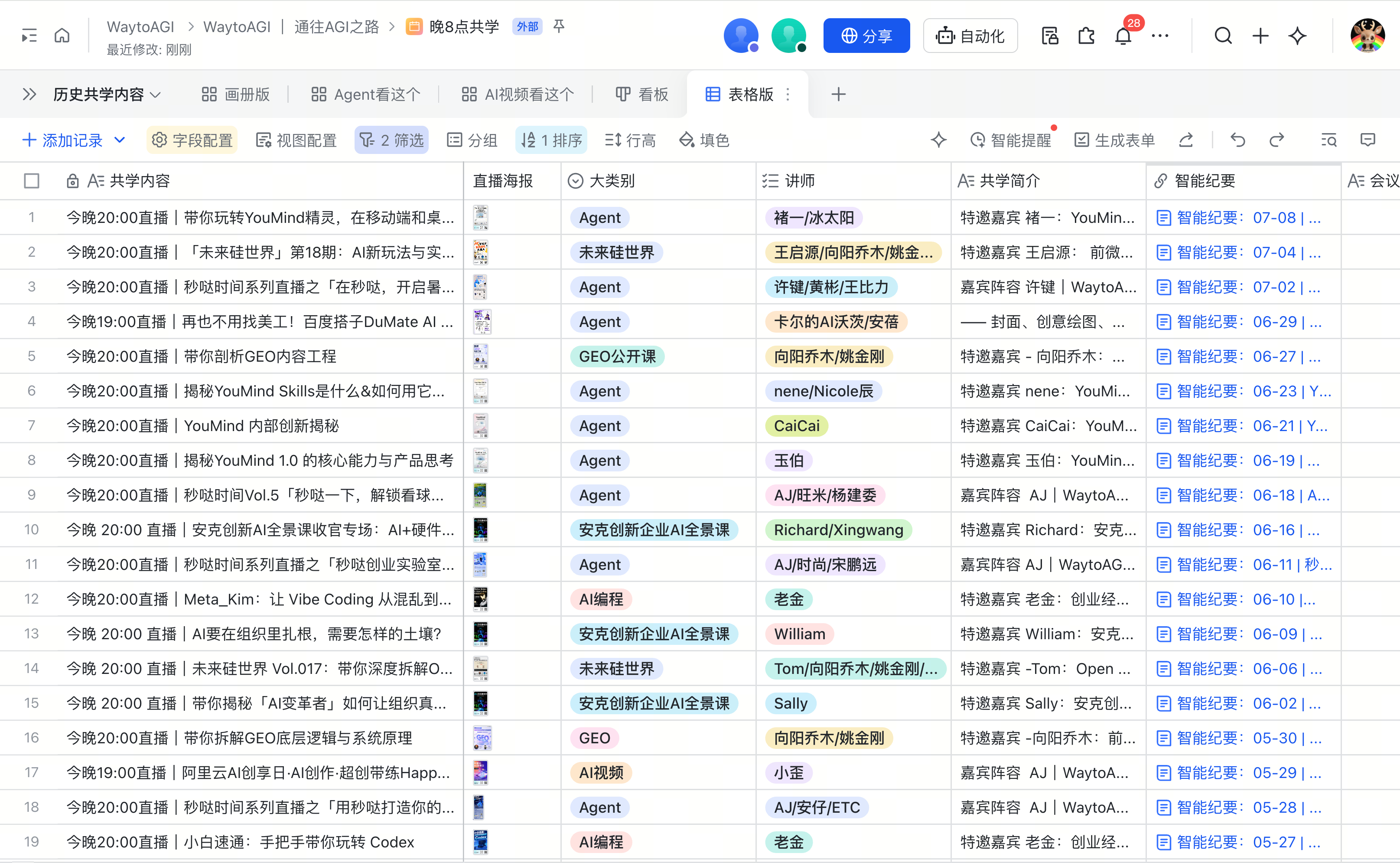
Task: Undo the last action
Action: 1237,140
